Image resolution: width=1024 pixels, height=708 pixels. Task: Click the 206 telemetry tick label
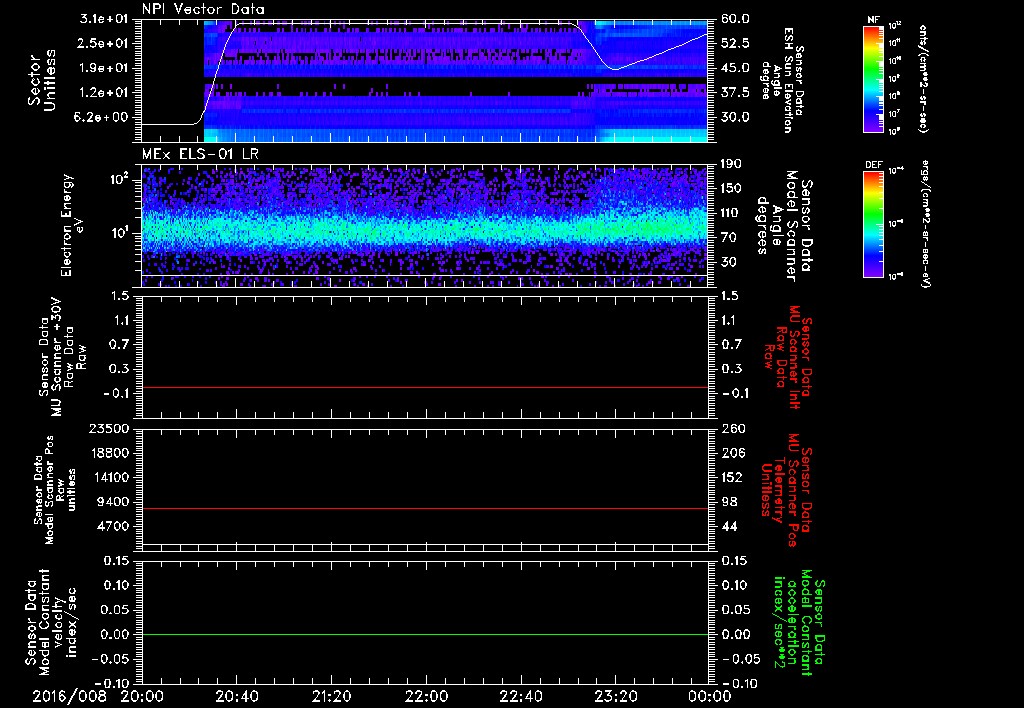coord(732,453)
